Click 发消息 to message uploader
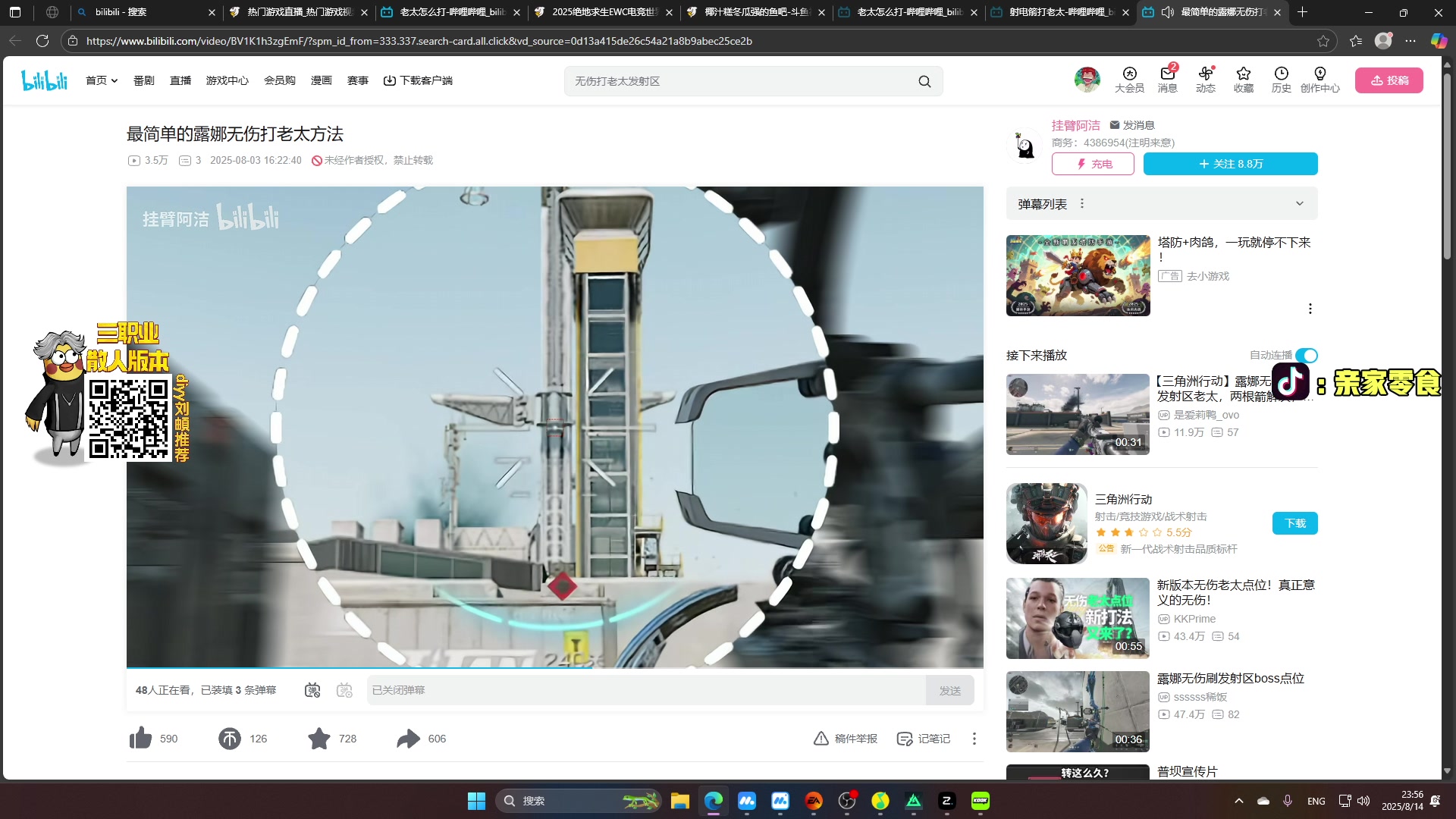 [x=1132, y=125]
